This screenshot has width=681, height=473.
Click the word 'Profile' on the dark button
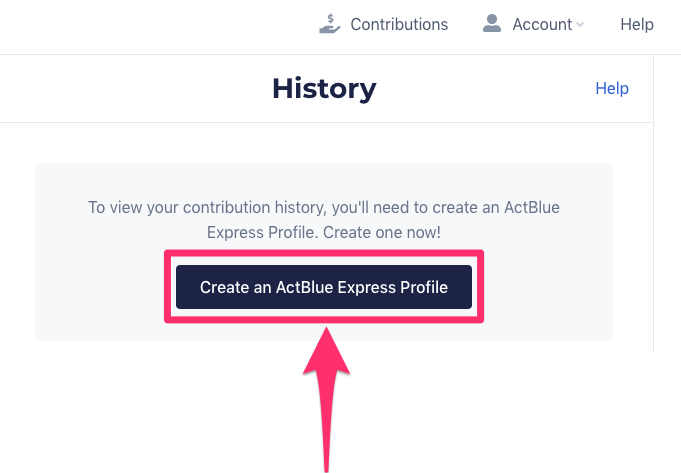(422, 287)
